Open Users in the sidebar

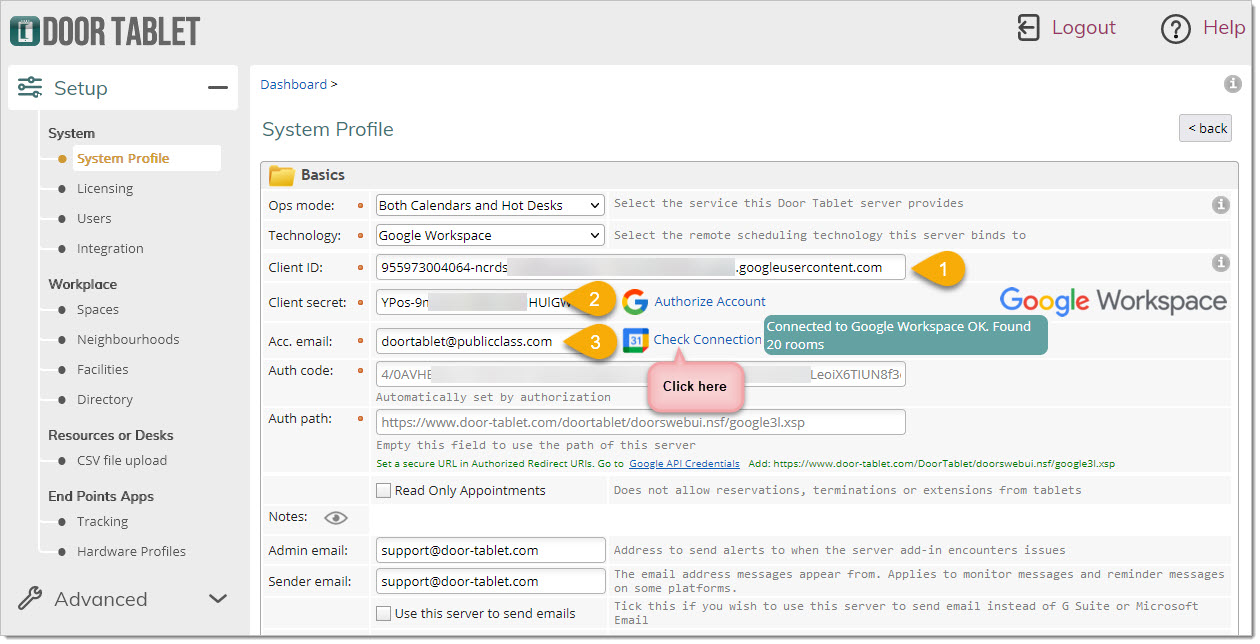tap(94, 218)
